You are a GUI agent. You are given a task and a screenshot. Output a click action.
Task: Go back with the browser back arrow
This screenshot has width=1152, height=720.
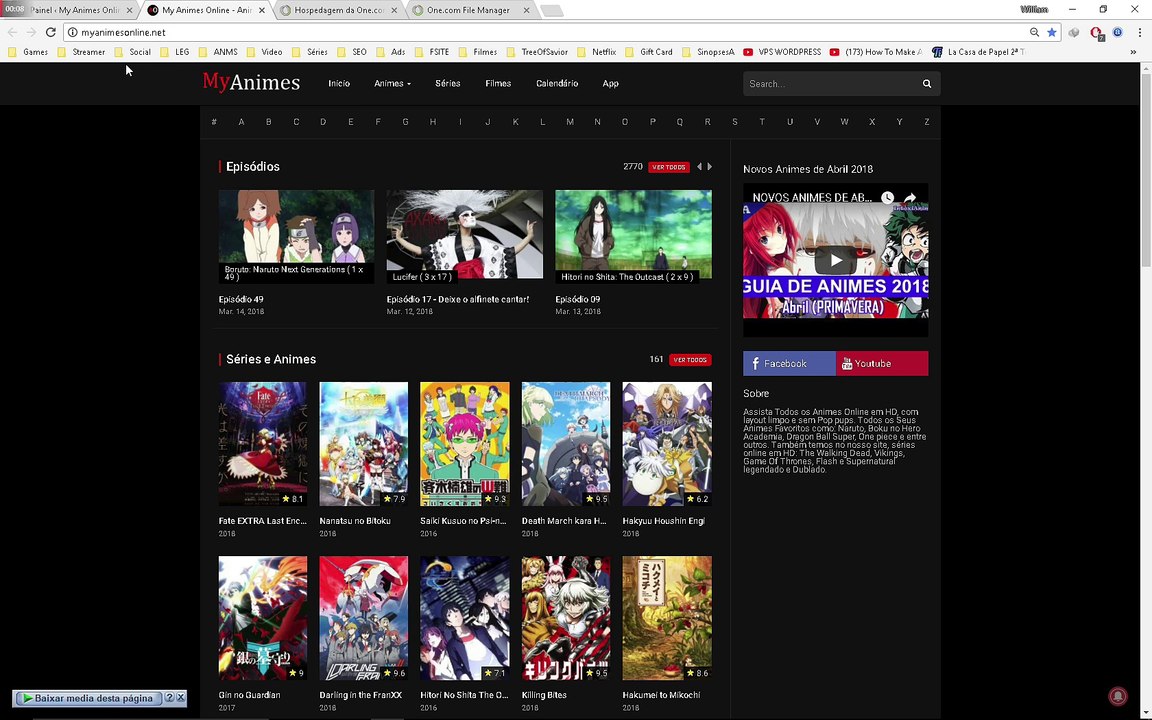(x=12, y=32)
